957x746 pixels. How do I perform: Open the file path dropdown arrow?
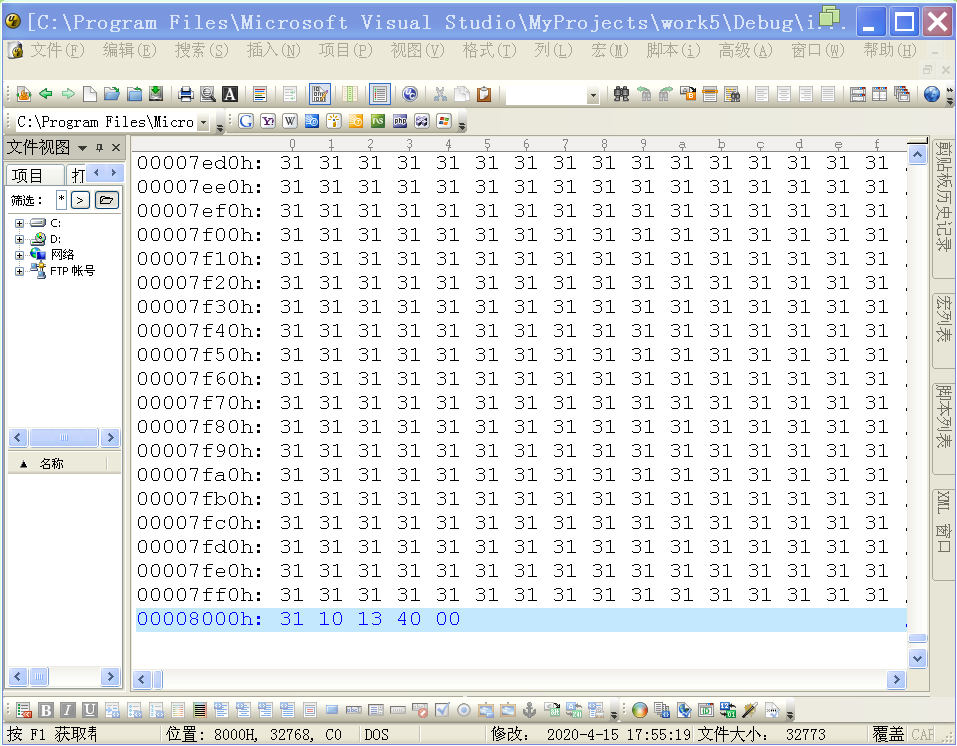(x=205, y=122)
